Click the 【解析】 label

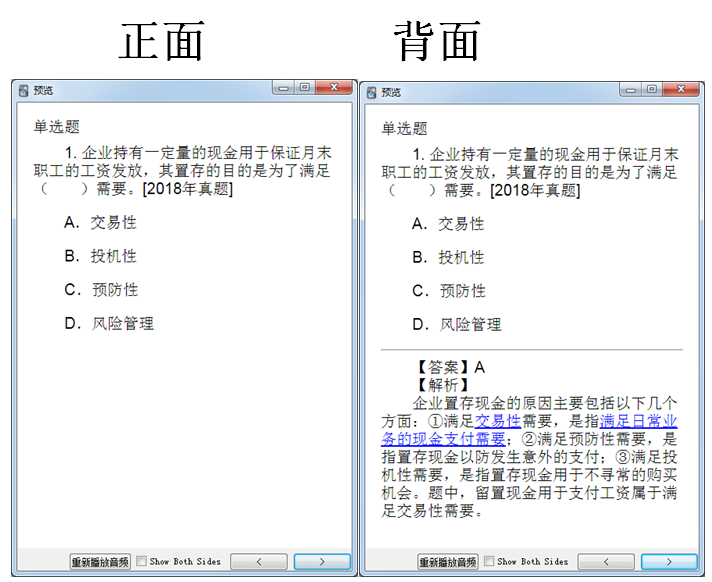coord(443,385)
